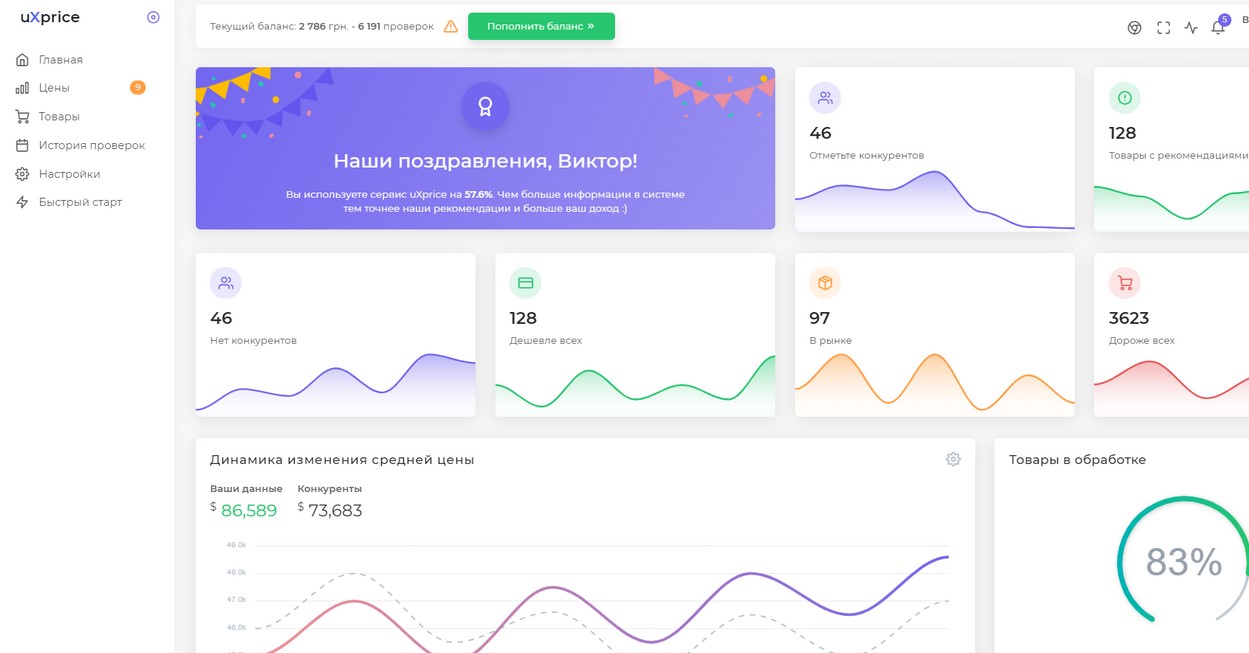
Task: Enter fullscreen mode via the expand icon
Action: coord(1163,27)
